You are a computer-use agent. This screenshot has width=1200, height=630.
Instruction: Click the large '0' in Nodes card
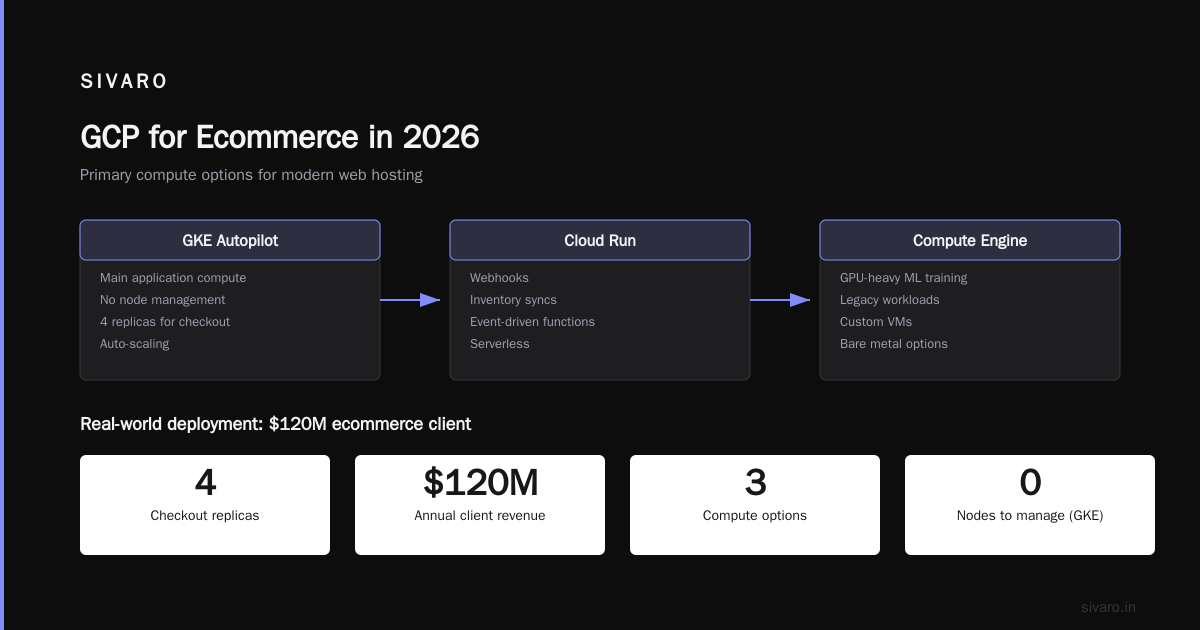coord(1030,483)
